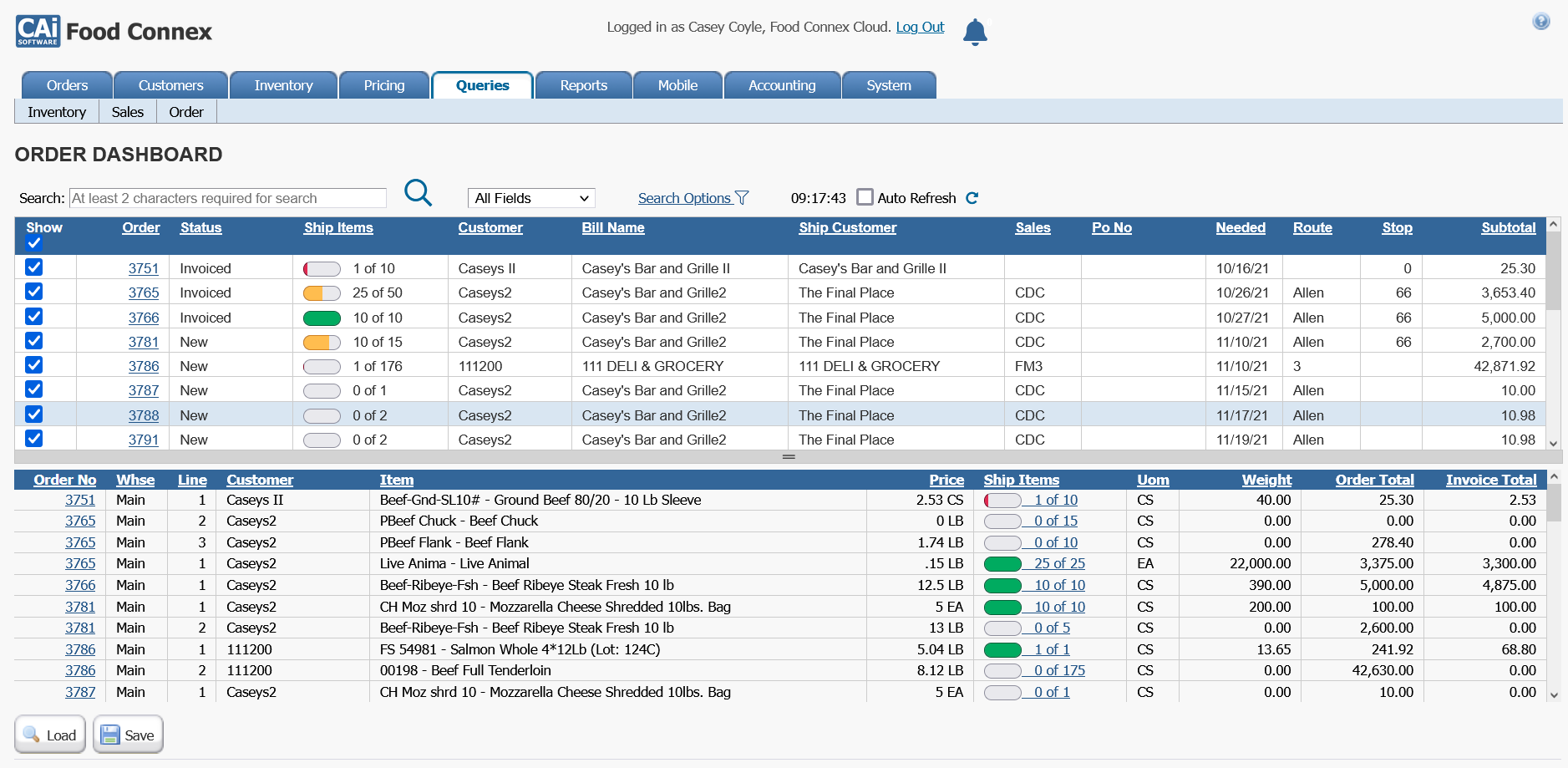Click the detail grid scroll down arrow
The image size is (1568, 768).
pos(1554,694)
